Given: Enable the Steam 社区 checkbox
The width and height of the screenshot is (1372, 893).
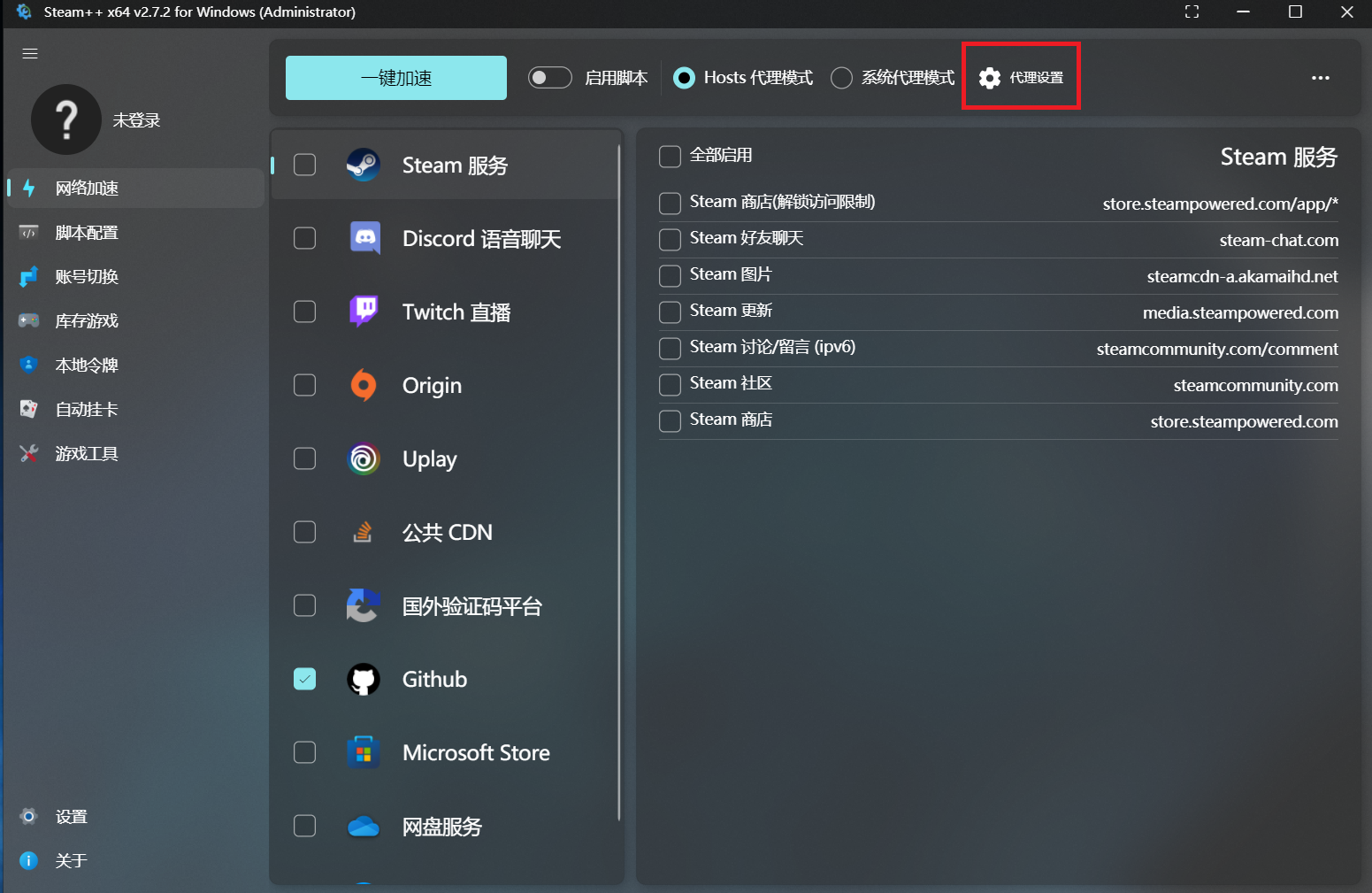Looking at the screenshot, I should pyautogui.click(x=670, y=384).
